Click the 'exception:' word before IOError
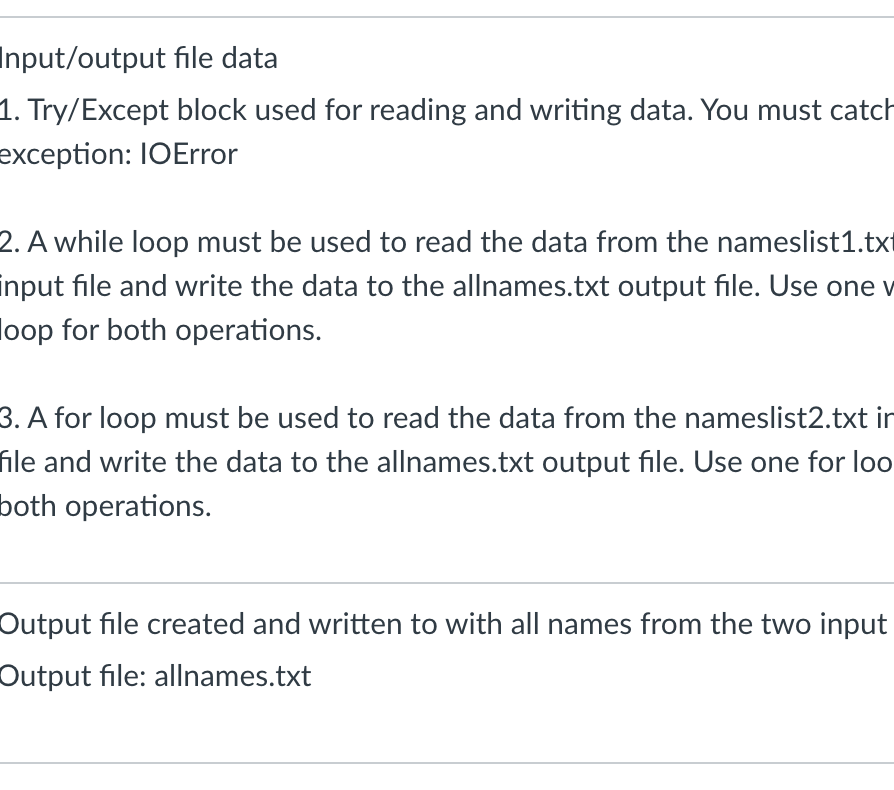This screenshot has width=894, height=790. coord(66,155)
